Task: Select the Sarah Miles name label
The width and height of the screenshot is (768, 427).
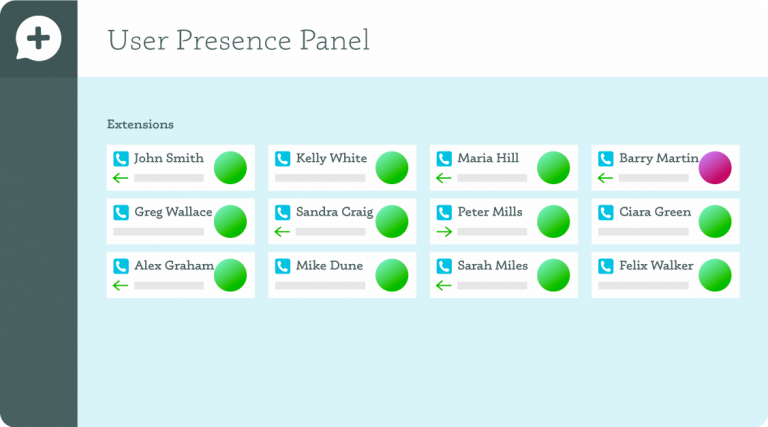Action: tap(493, 265)
